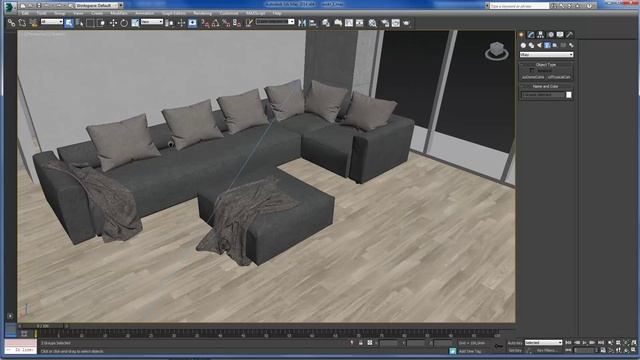Open the Modifiers menu
The image size is (640, 360).
tap(119, 13)
